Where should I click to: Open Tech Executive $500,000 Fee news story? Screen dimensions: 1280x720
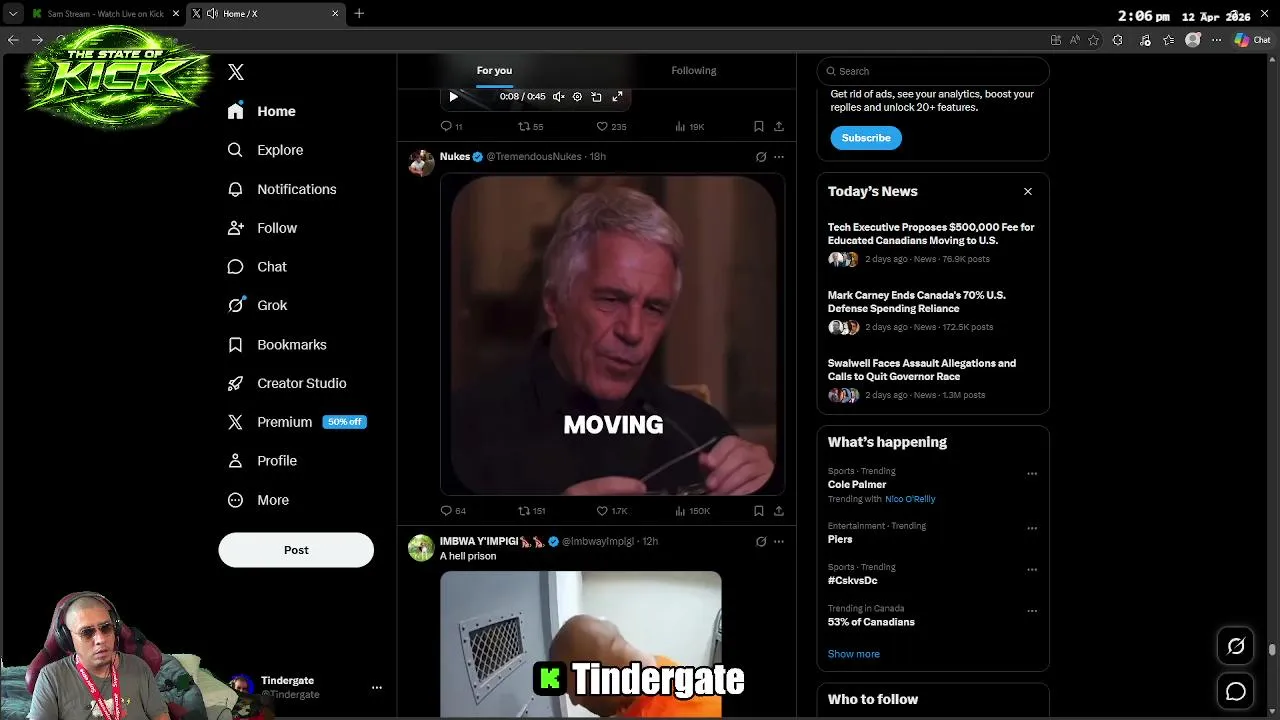[x=932, y=243]
